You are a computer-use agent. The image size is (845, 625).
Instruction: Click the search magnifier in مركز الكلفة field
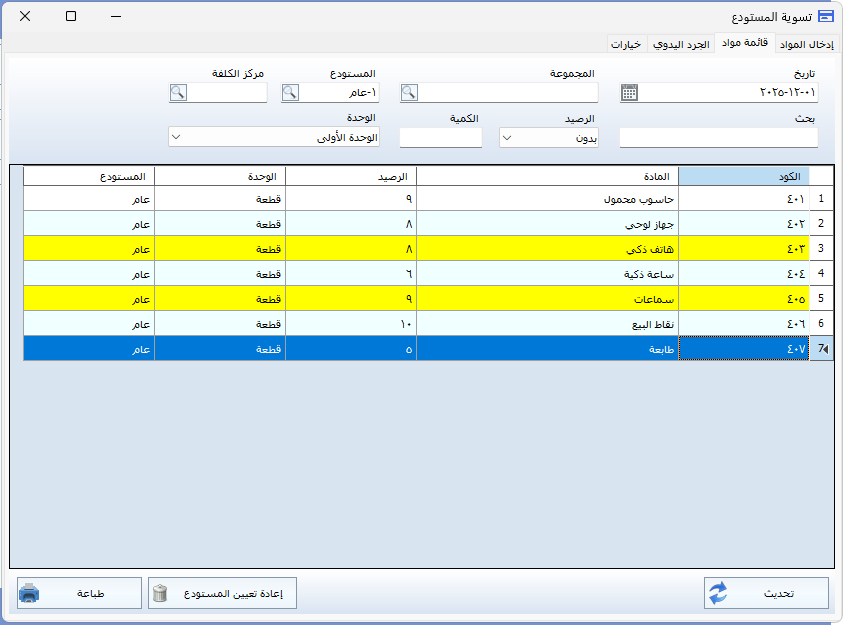tap(178, 93)
